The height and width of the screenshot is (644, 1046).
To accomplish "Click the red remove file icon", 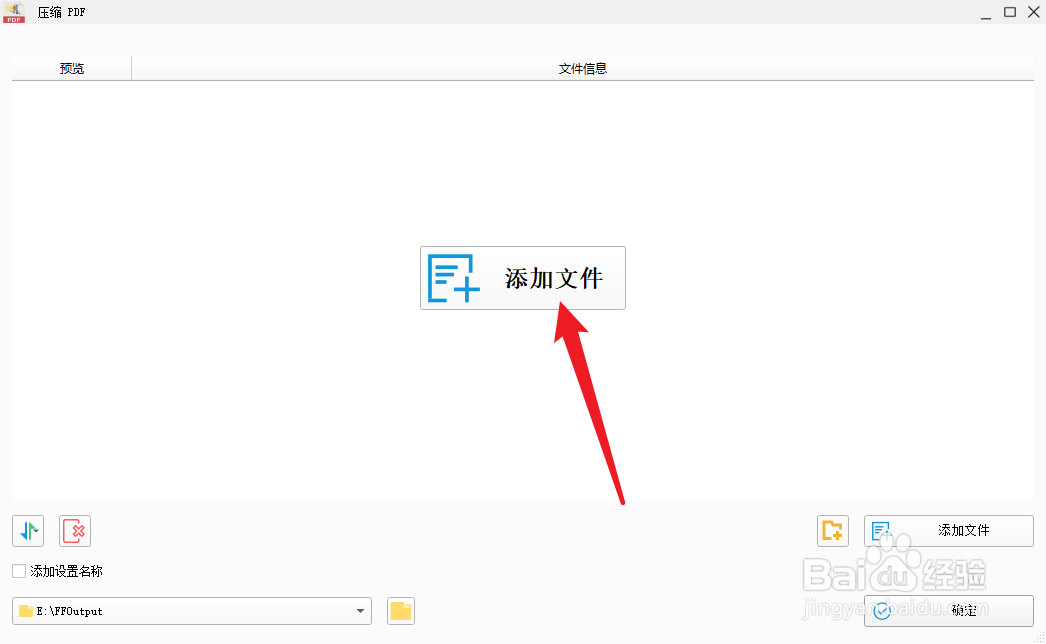I will (75, 531).
